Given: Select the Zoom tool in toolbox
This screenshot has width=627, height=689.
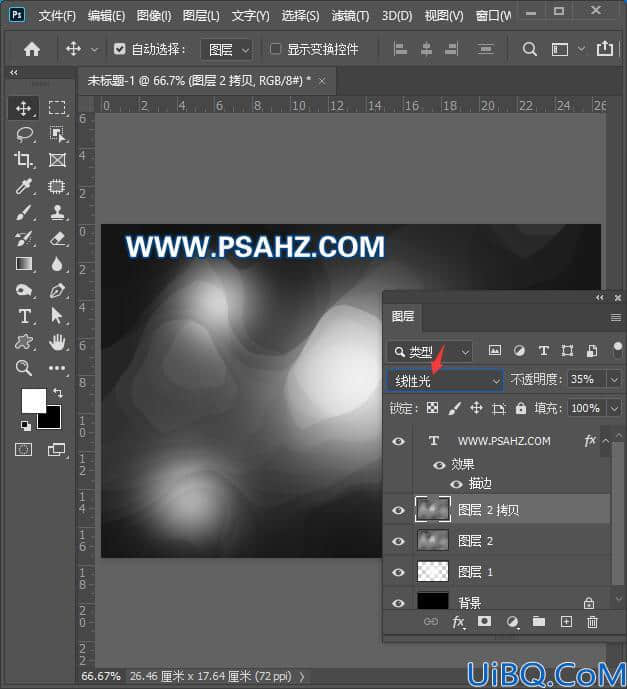Looking at the screenshot, I should click(x=23, y=368).
